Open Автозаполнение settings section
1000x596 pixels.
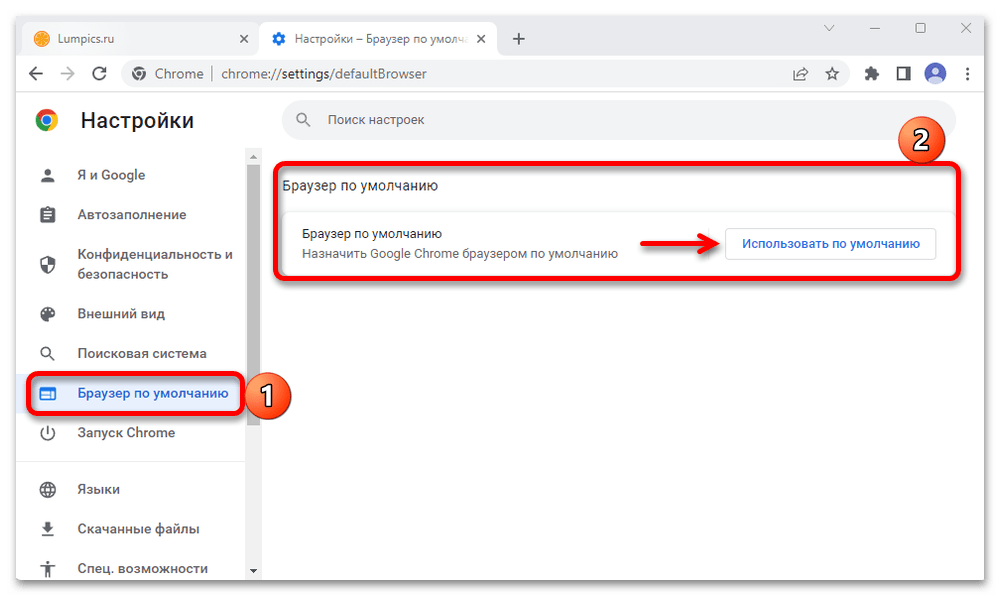click(x=132, y=215)
